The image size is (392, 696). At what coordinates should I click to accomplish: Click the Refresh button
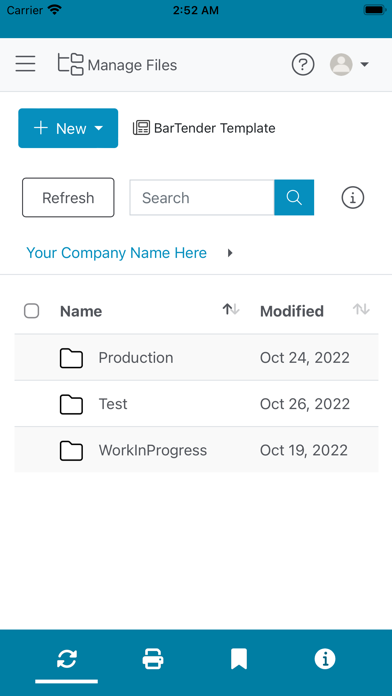(68, 198)
